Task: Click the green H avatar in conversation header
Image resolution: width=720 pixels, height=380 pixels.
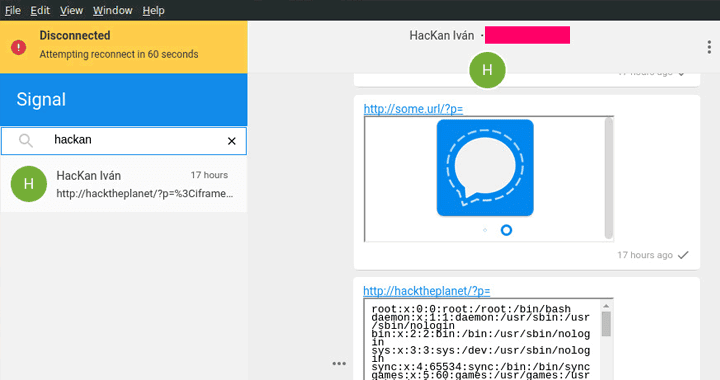Action: coord(487,70)
